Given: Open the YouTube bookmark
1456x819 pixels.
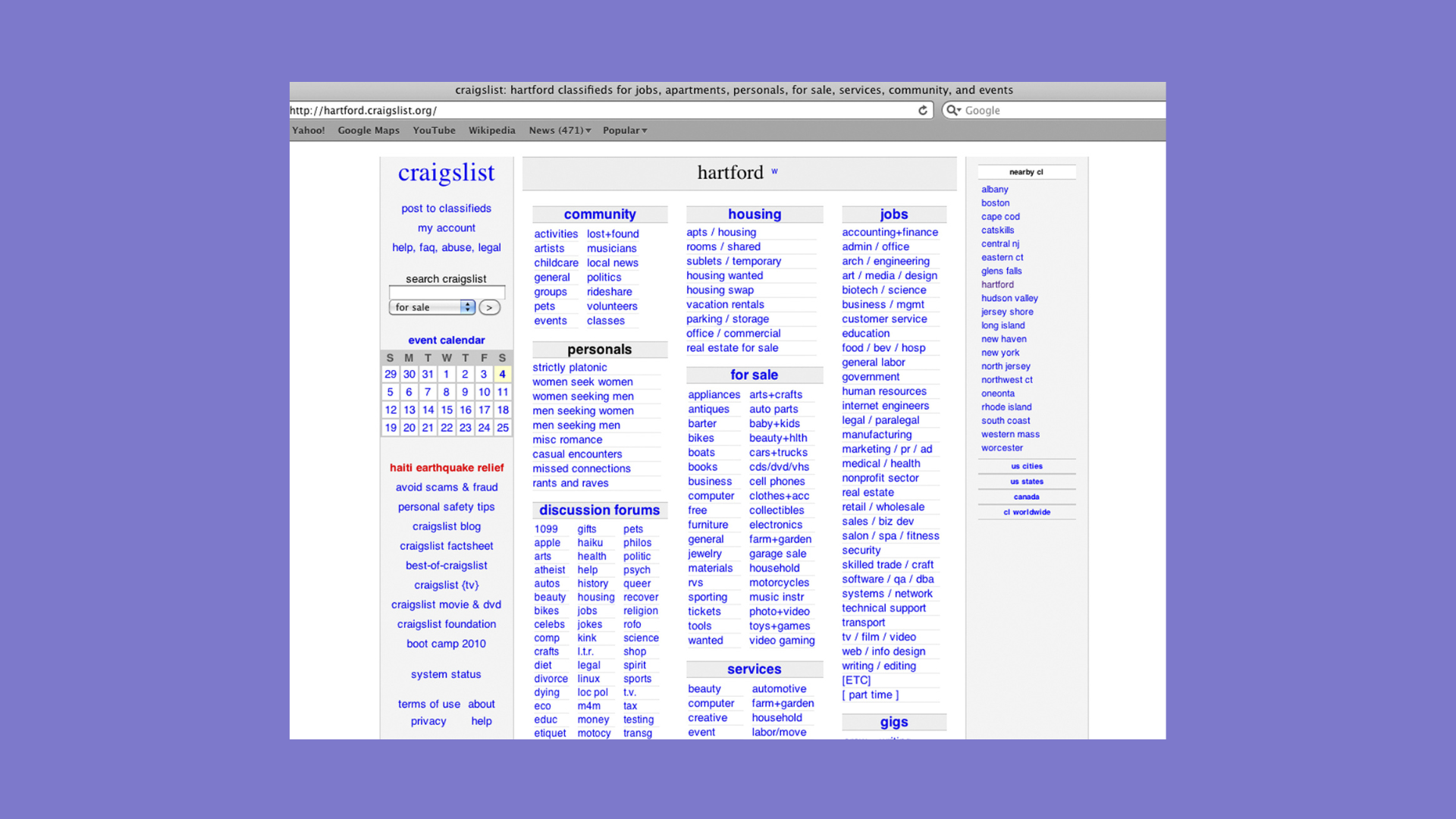Looking at the screenshot, I should click(434, 130).
